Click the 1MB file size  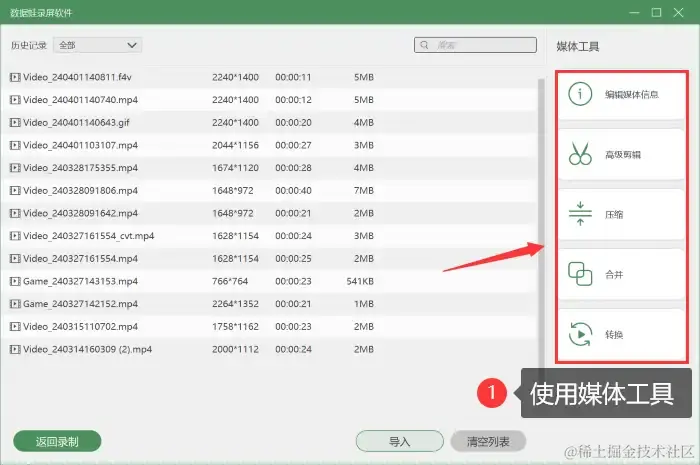pyautogui.click(x=364, y=304)
